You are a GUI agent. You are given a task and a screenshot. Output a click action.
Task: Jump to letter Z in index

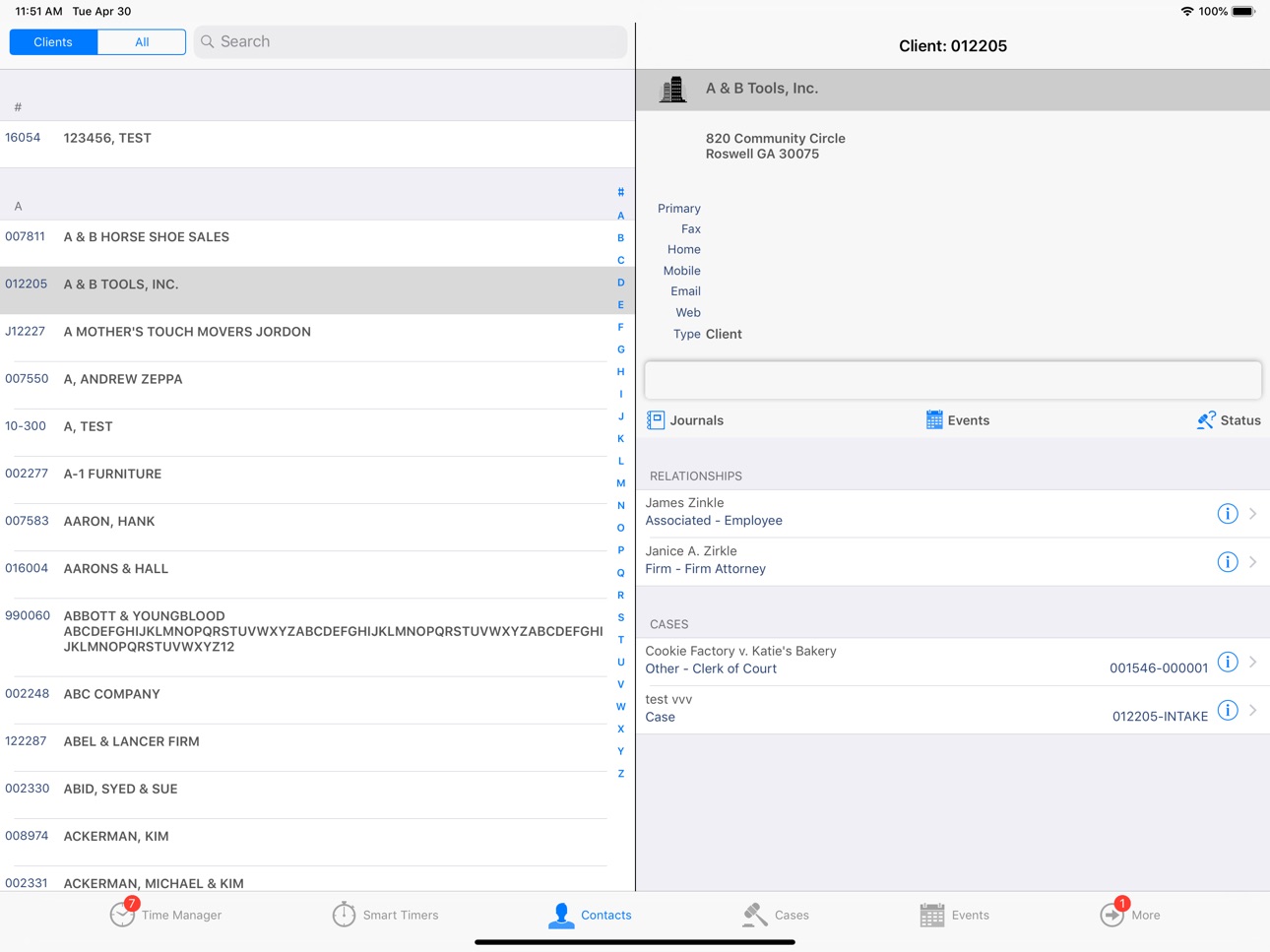(x=621, y=774)
